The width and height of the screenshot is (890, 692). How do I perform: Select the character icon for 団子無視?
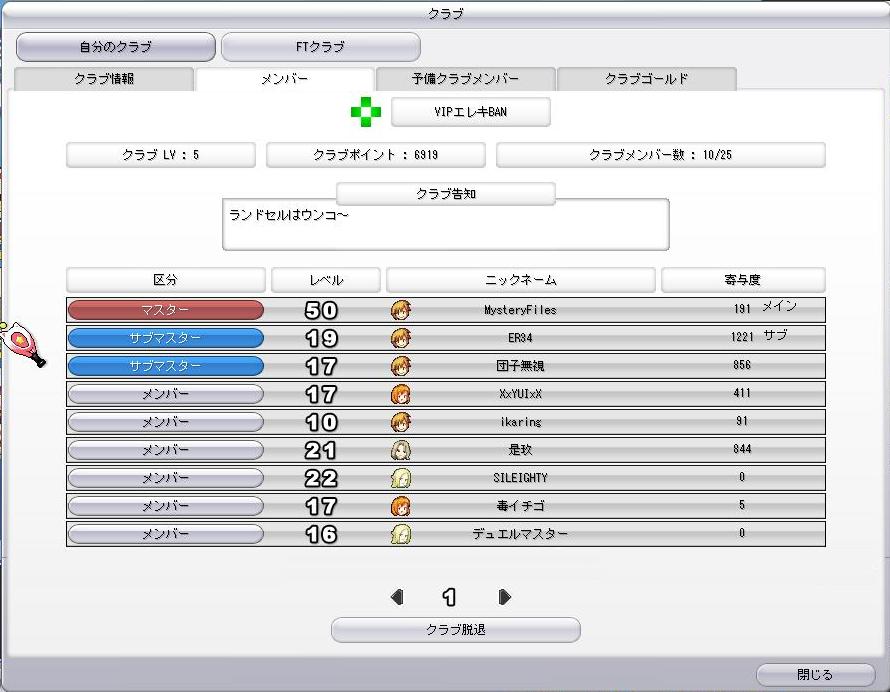[x=401, y=366]
